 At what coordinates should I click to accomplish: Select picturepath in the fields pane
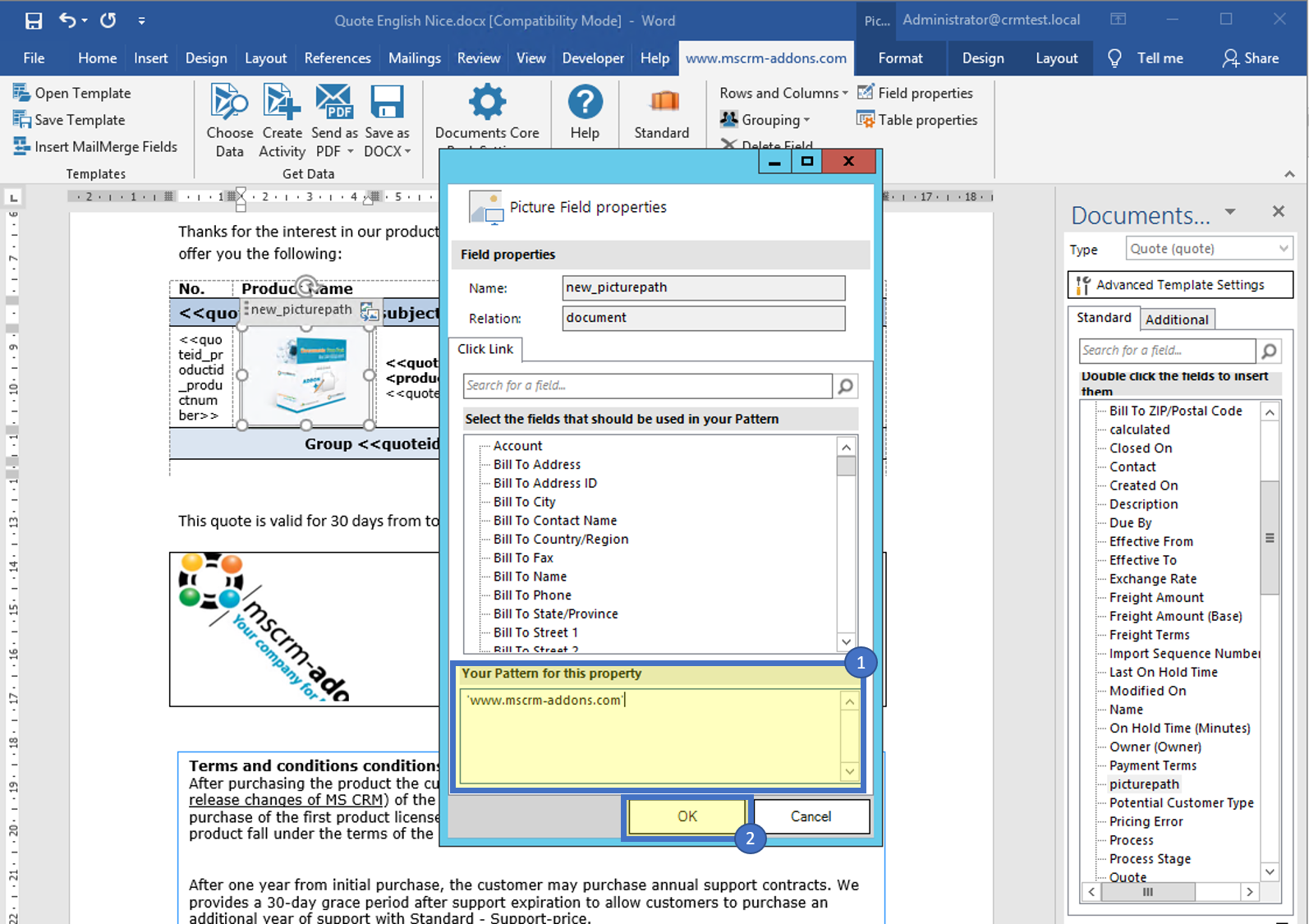pos(1144,784)
